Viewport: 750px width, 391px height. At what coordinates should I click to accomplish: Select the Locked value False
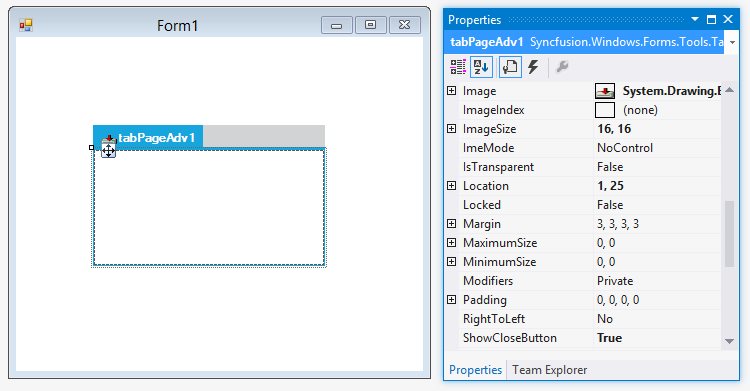(610, 205)
